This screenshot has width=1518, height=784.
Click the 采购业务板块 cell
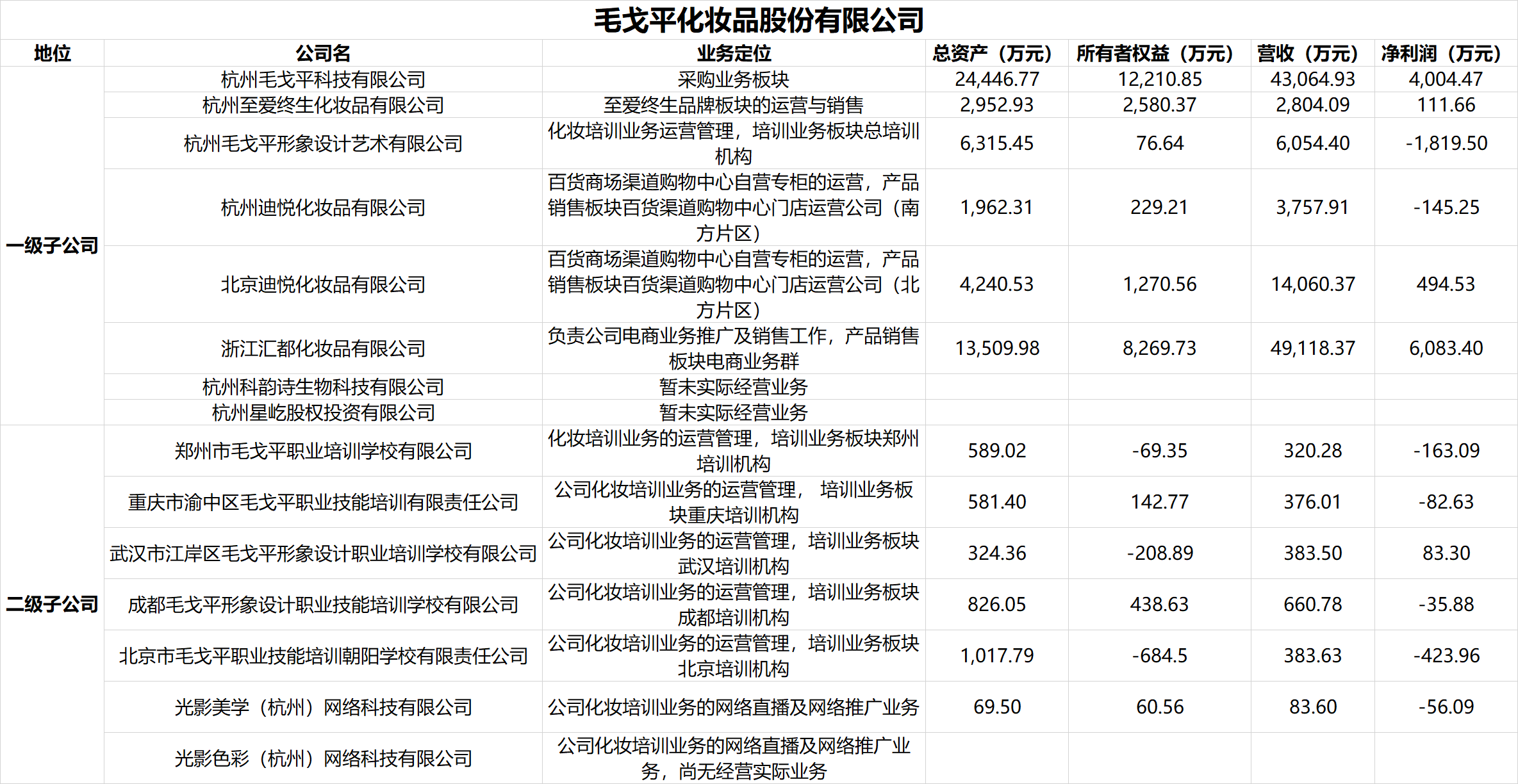734,79
